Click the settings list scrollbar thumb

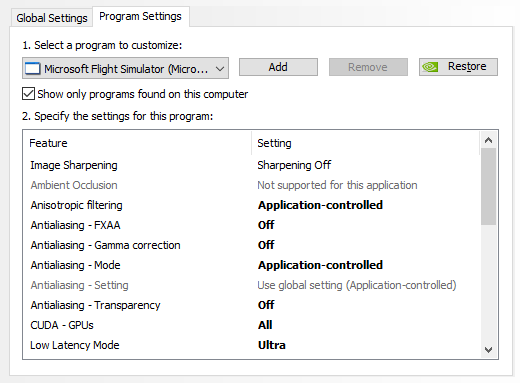[x=488, y=187]
